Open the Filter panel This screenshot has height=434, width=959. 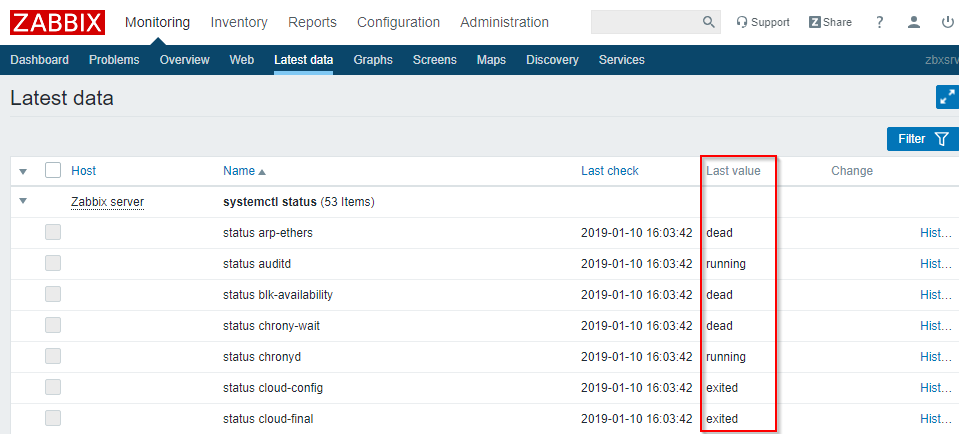coord(922,139)
